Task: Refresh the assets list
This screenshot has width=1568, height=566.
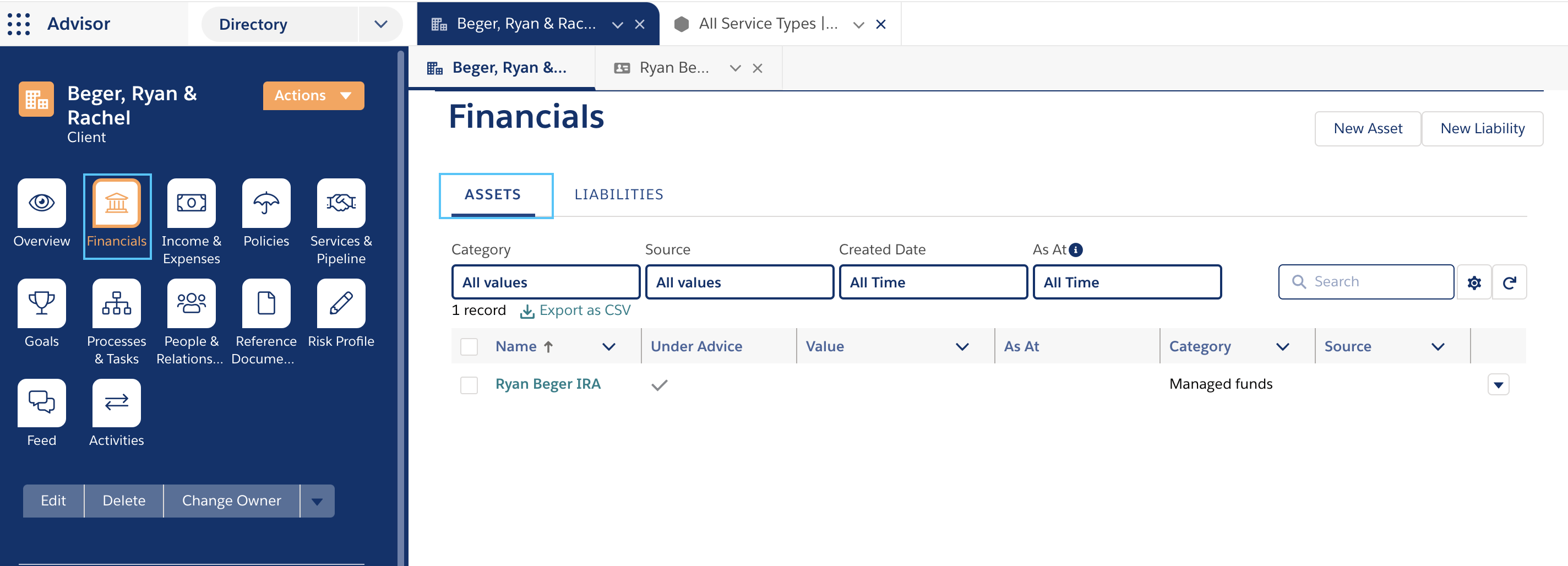Action: point(1509,282)
